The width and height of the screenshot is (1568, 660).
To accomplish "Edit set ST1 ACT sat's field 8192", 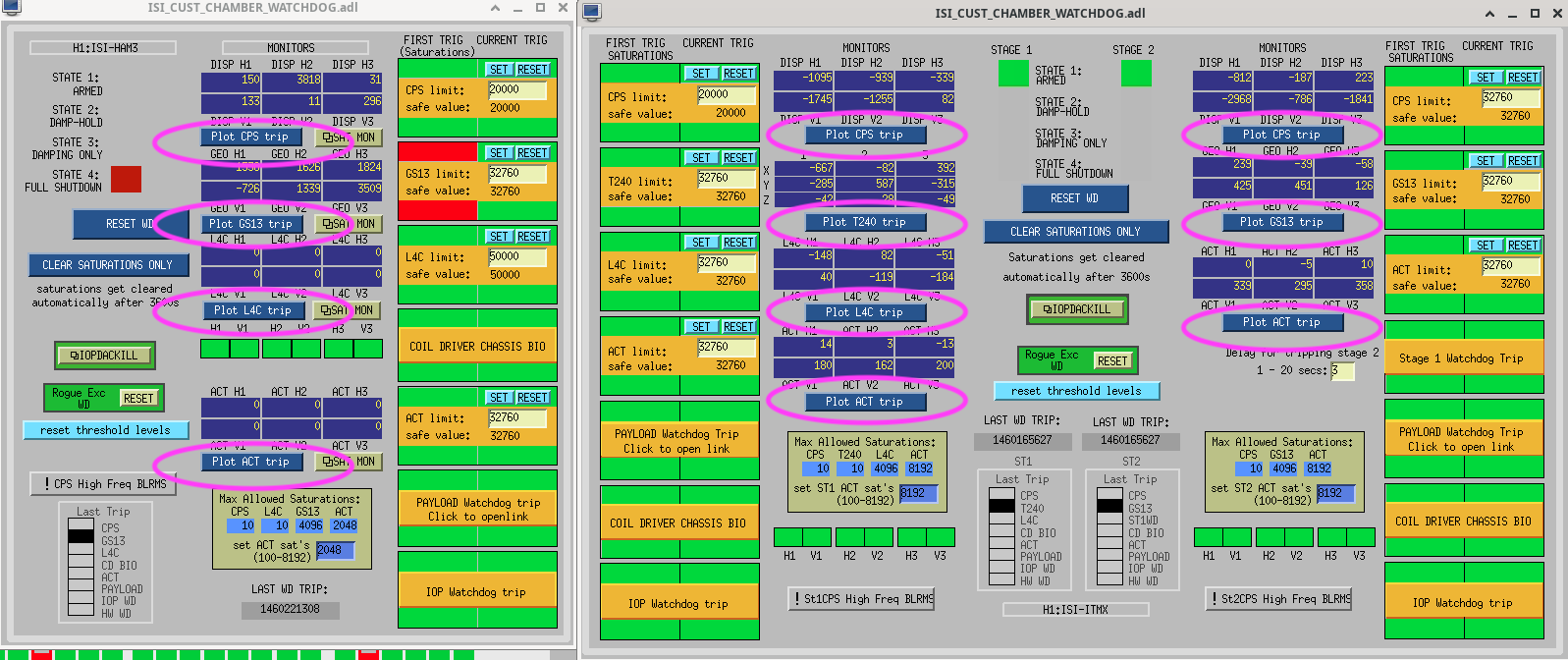I will 918,493.
